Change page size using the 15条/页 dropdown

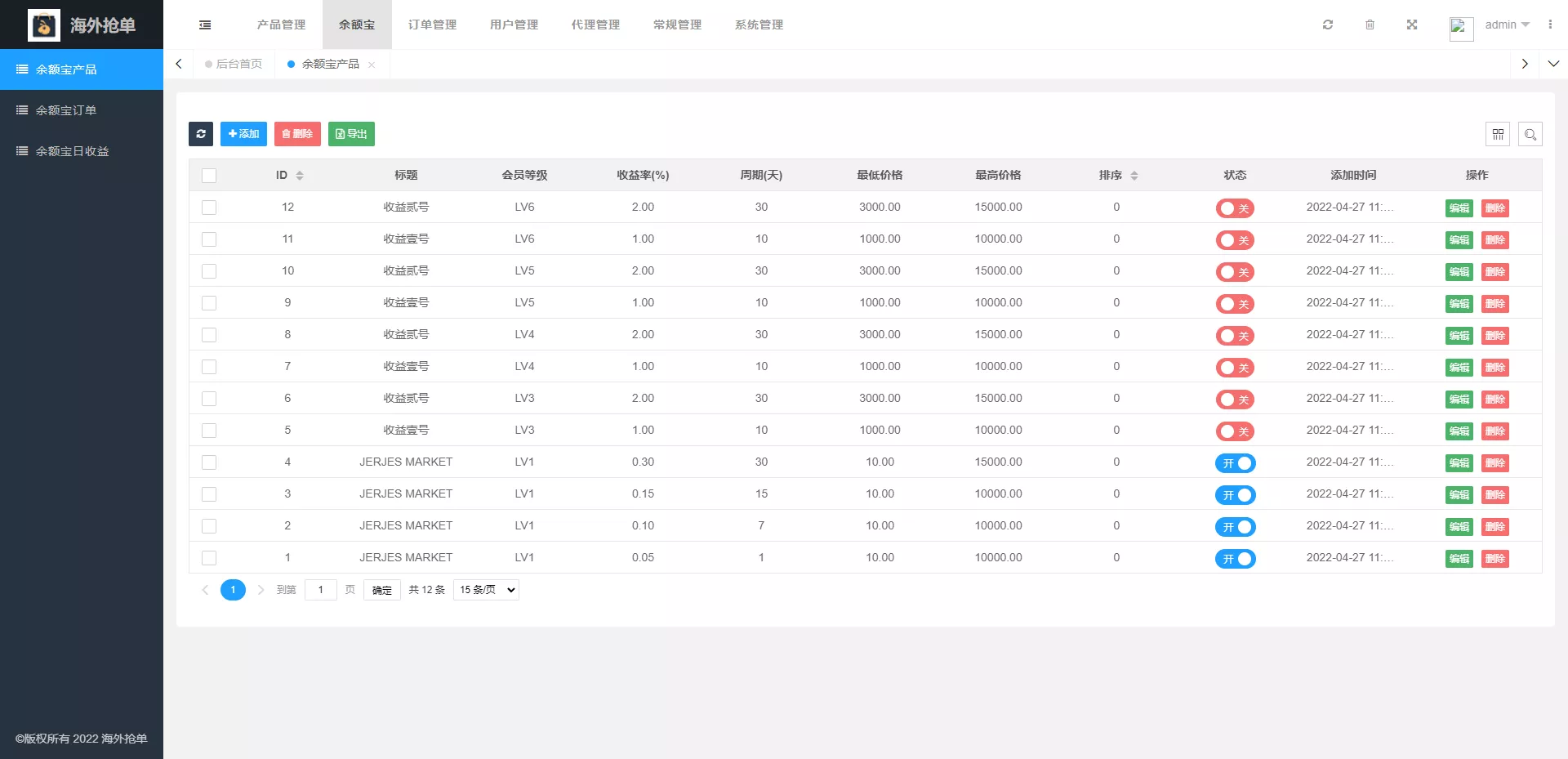point(485,589)
